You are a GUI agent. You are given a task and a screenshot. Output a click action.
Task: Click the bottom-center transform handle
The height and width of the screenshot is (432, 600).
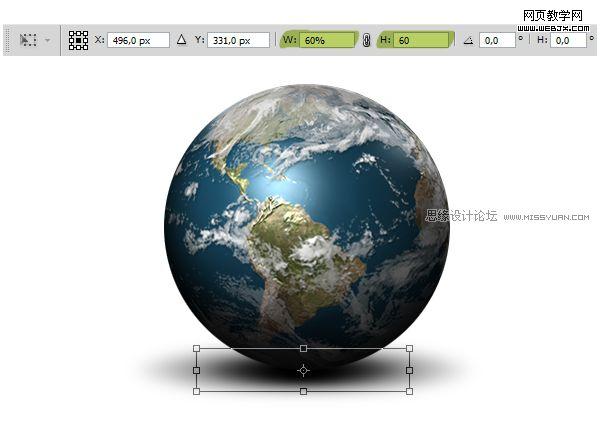point(303,391)
